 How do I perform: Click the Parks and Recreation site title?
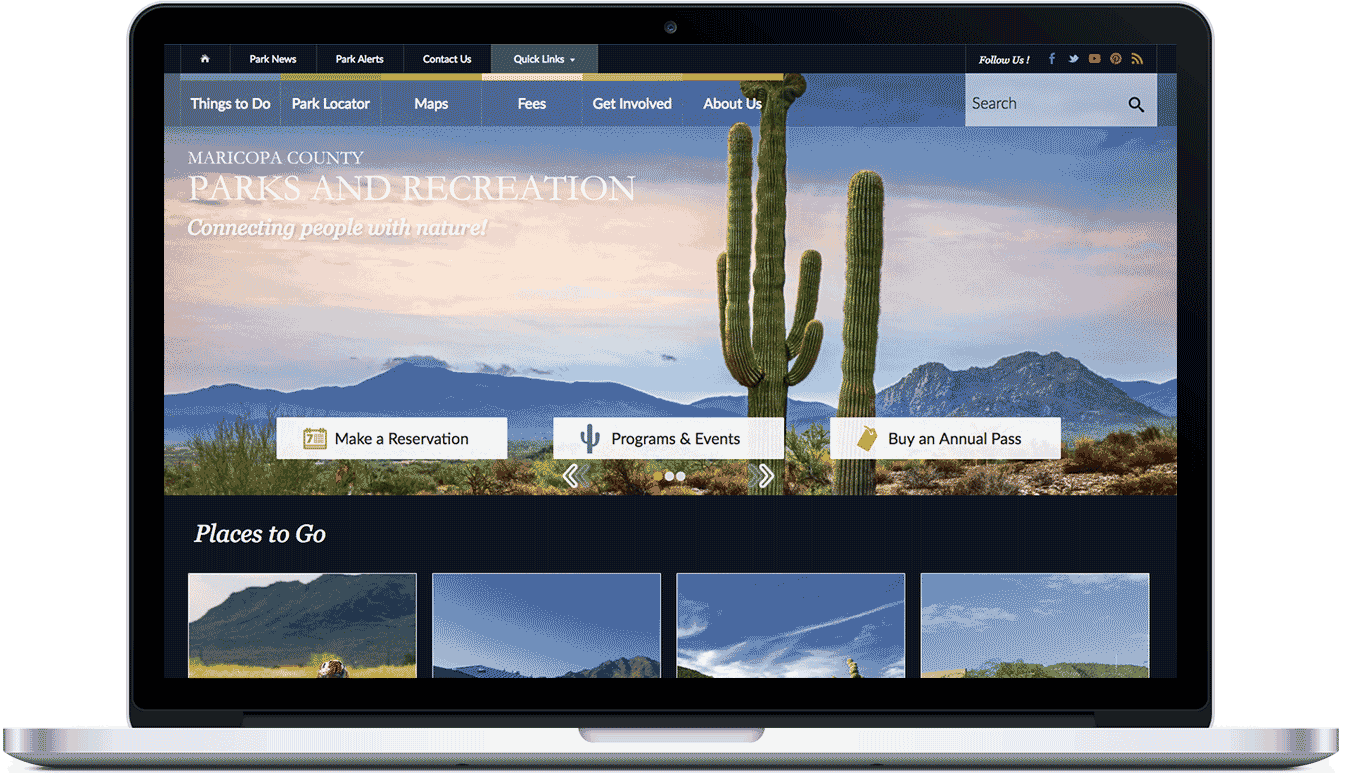[412, 188]
